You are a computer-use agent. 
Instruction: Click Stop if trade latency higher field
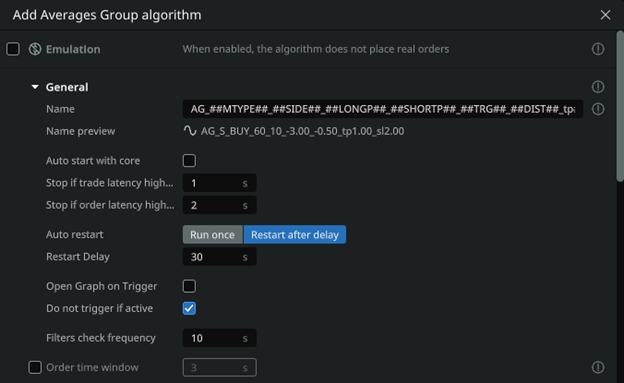219,183
